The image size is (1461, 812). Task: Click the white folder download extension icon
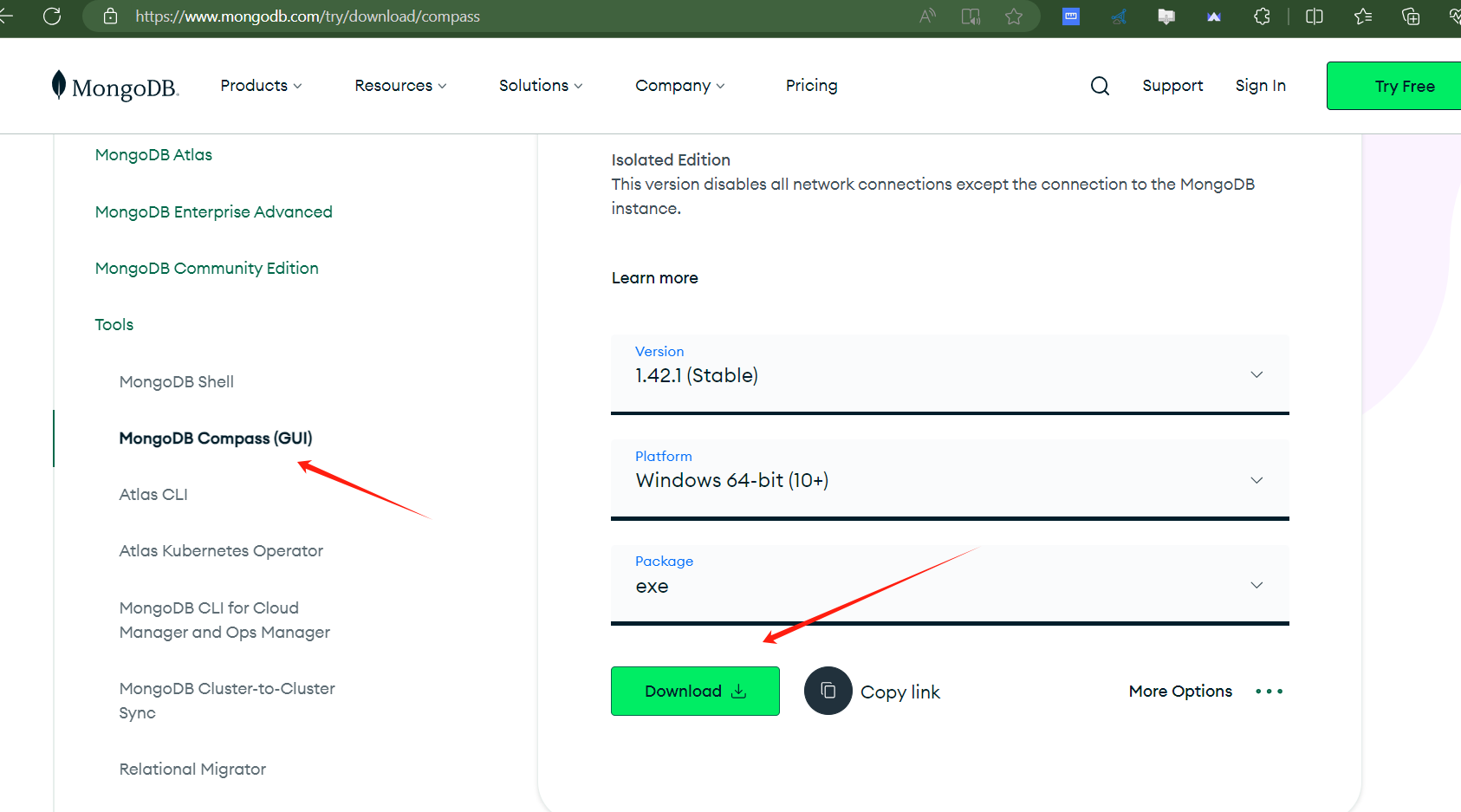[1166, 16]
